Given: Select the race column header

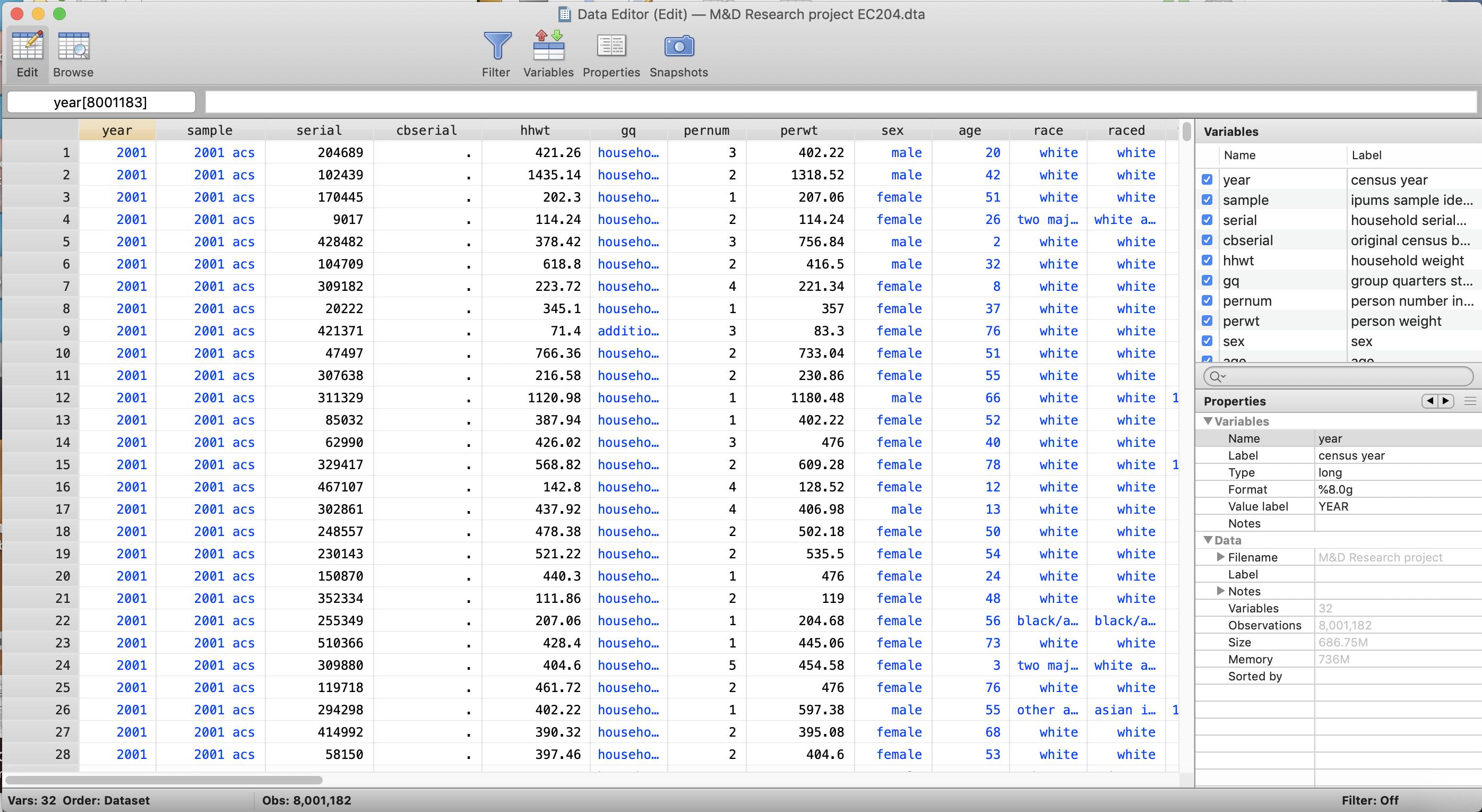Looking at the screenshot, I should [x=1048, y=131].
